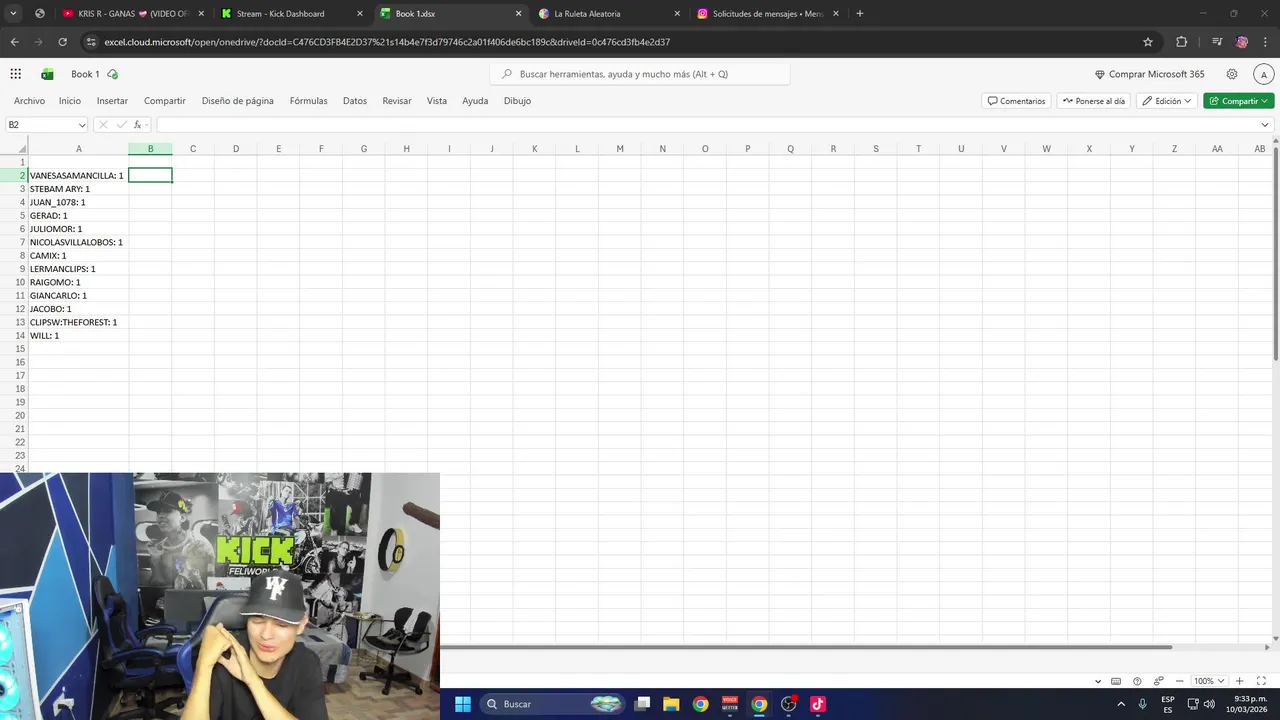
Task: Click the Excel search box Buscar herramientas
Action: pos(640,74)
